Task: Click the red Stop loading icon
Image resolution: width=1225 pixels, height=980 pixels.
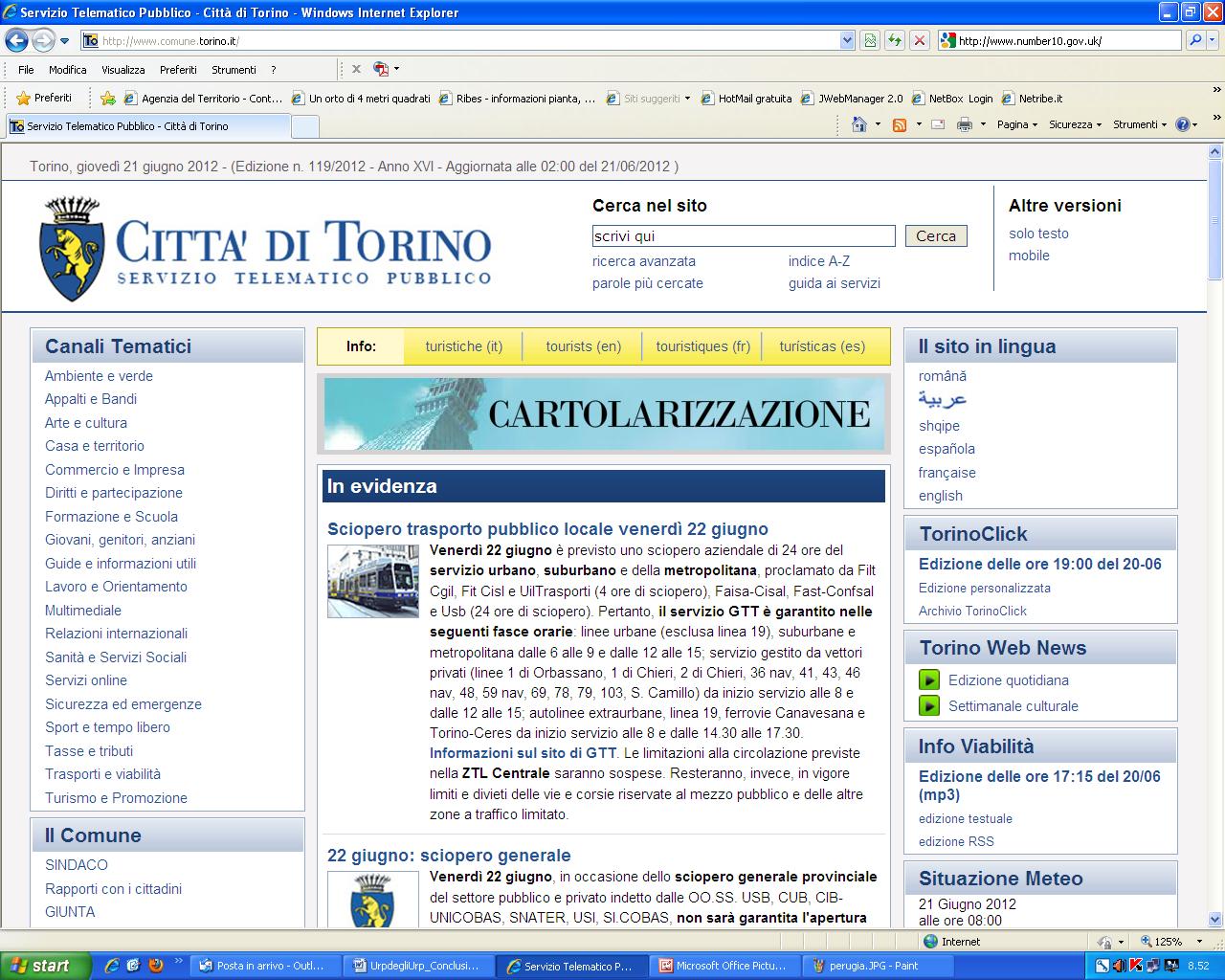Action: coord(919,40)
